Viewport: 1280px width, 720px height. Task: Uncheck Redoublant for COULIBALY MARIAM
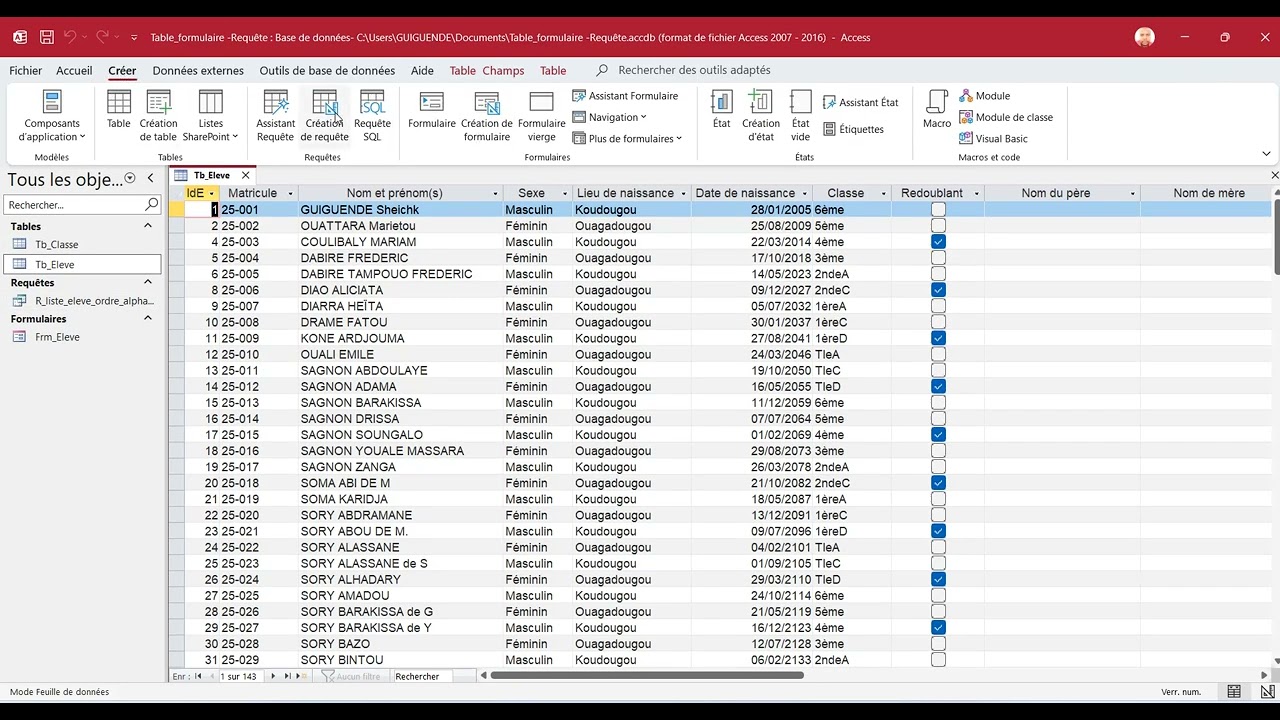point(938,242)
